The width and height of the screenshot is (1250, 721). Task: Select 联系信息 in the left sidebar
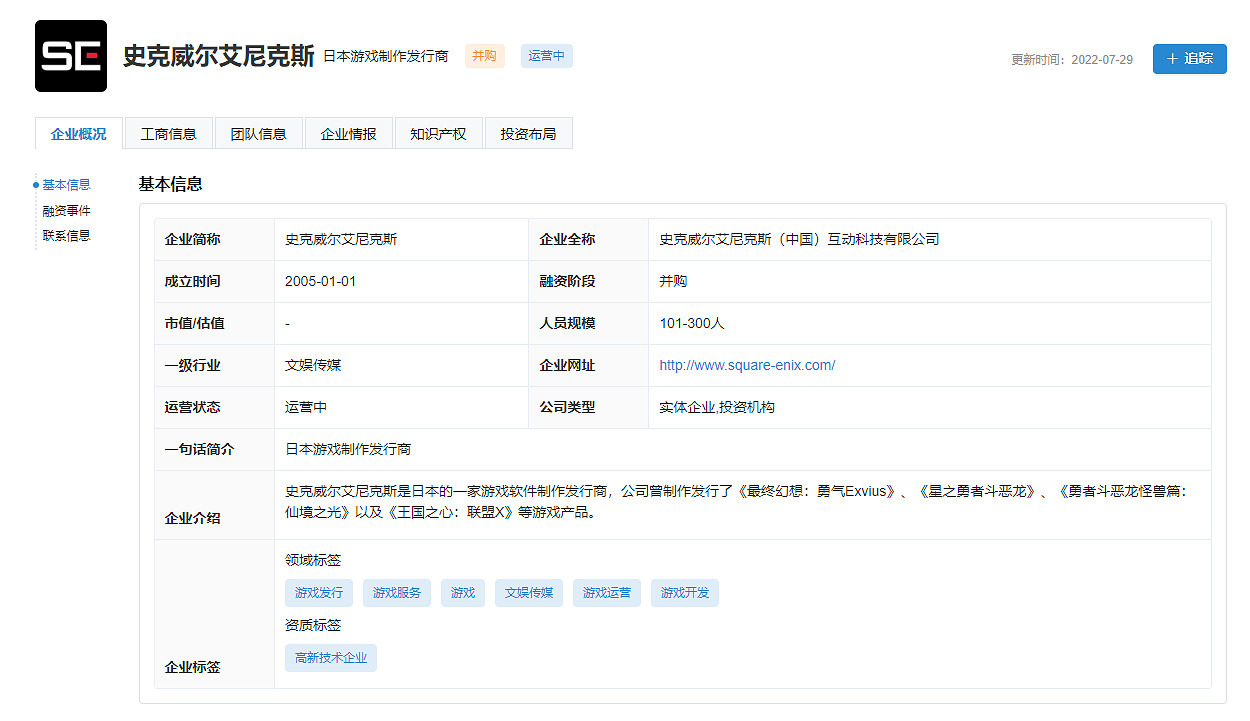point(67,234)
